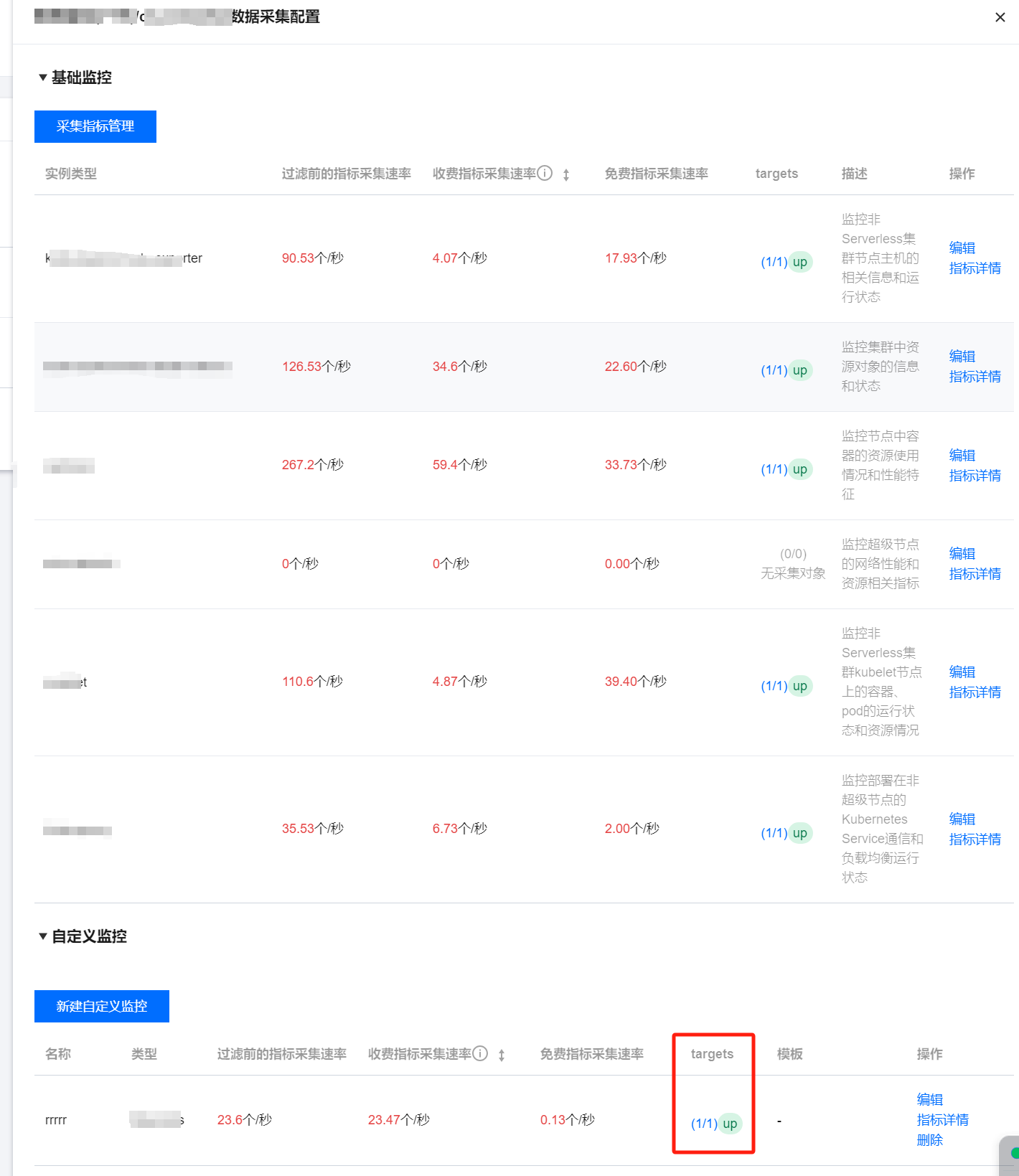Click the up badge in the 90.53个/秒 row
Image resolution: width=1019 pixels, height=1176 pixels.
click(x=800, y=262)
